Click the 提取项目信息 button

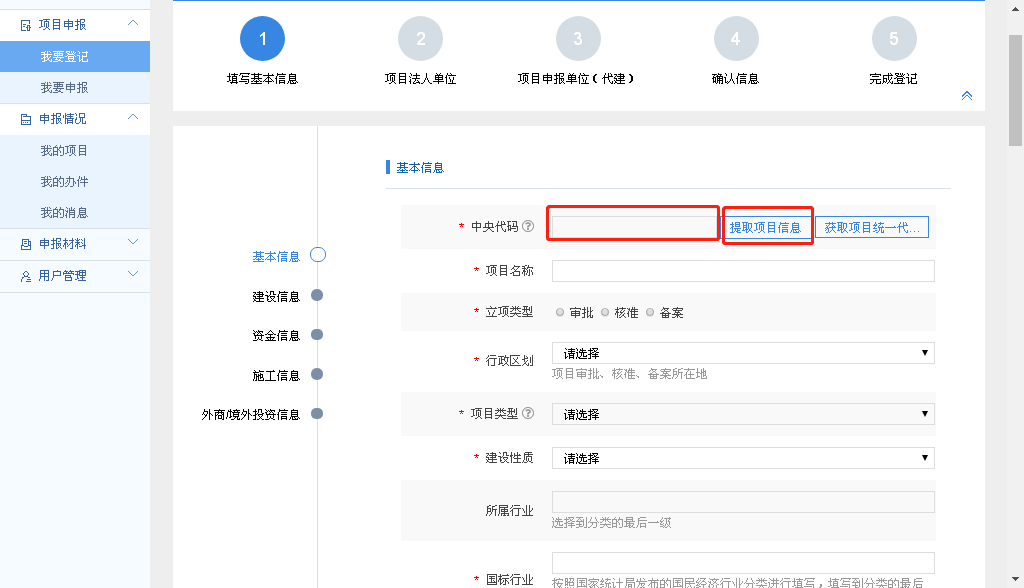[x=765, y=227]
